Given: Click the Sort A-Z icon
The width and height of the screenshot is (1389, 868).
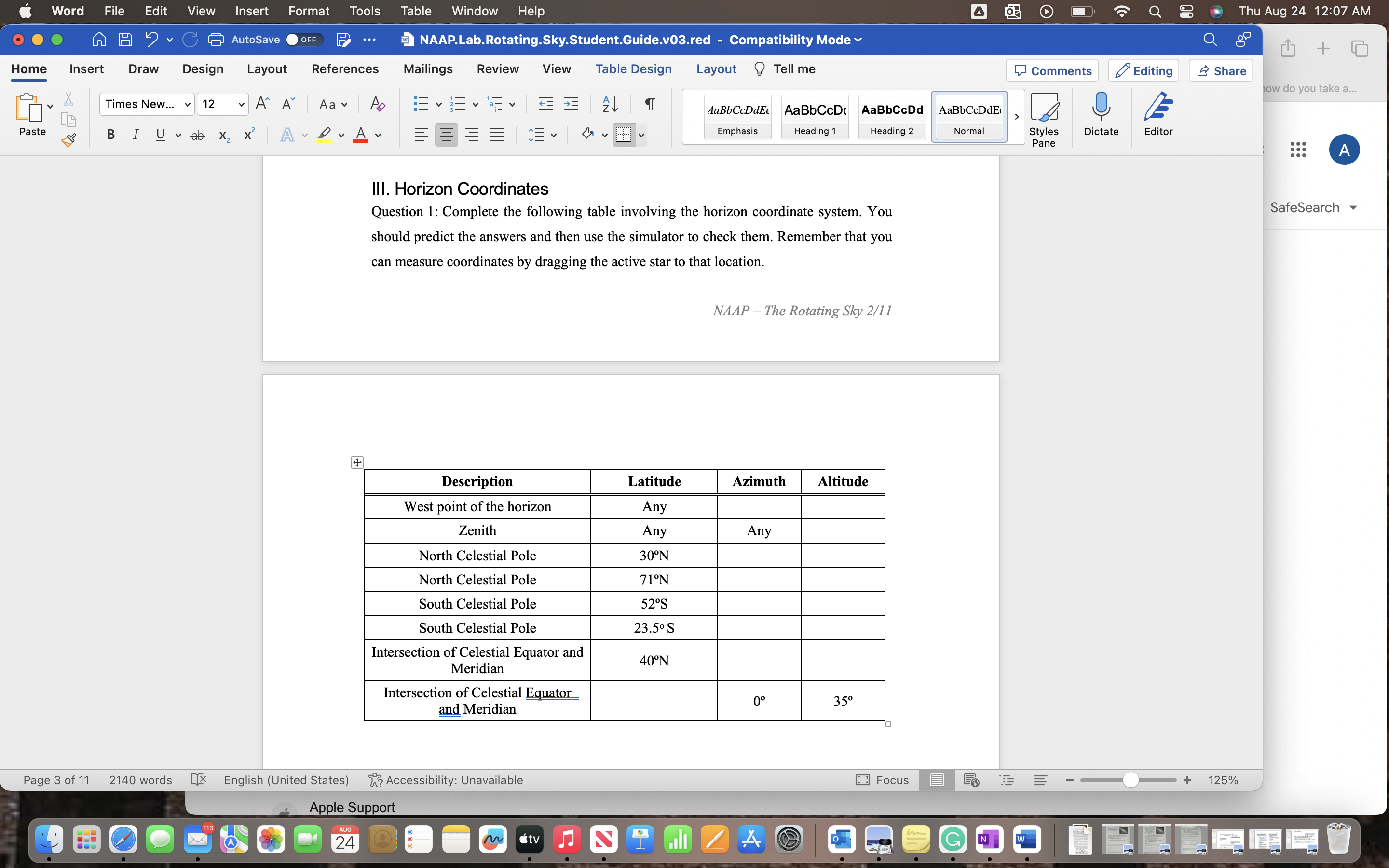Looking at the screenshot, I should point(610,104).
